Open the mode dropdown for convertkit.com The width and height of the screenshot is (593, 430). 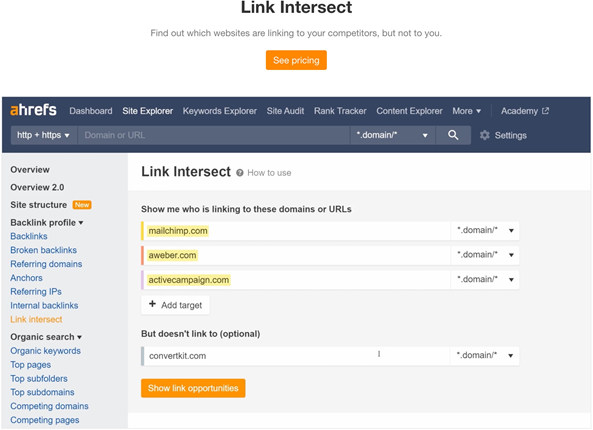coord(485,355)
